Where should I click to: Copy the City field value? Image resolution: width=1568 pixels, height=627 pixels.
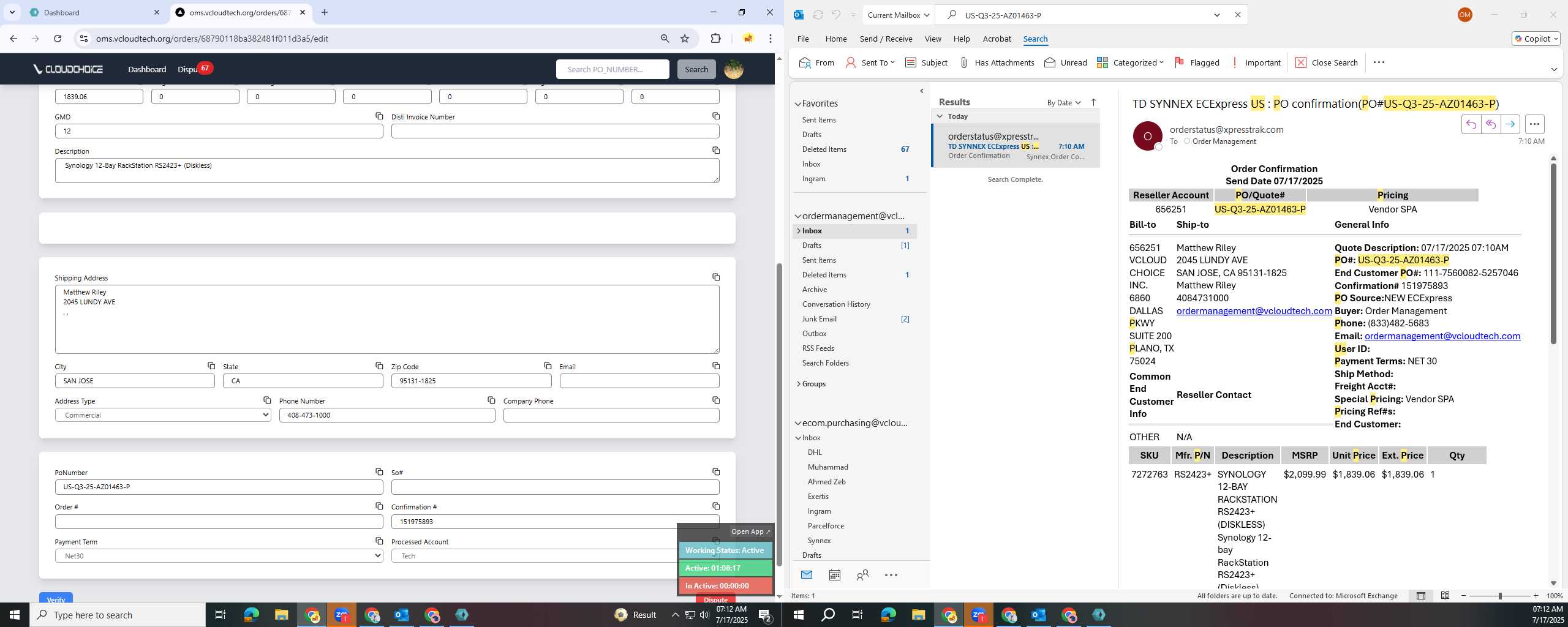(x=211, y=366)
